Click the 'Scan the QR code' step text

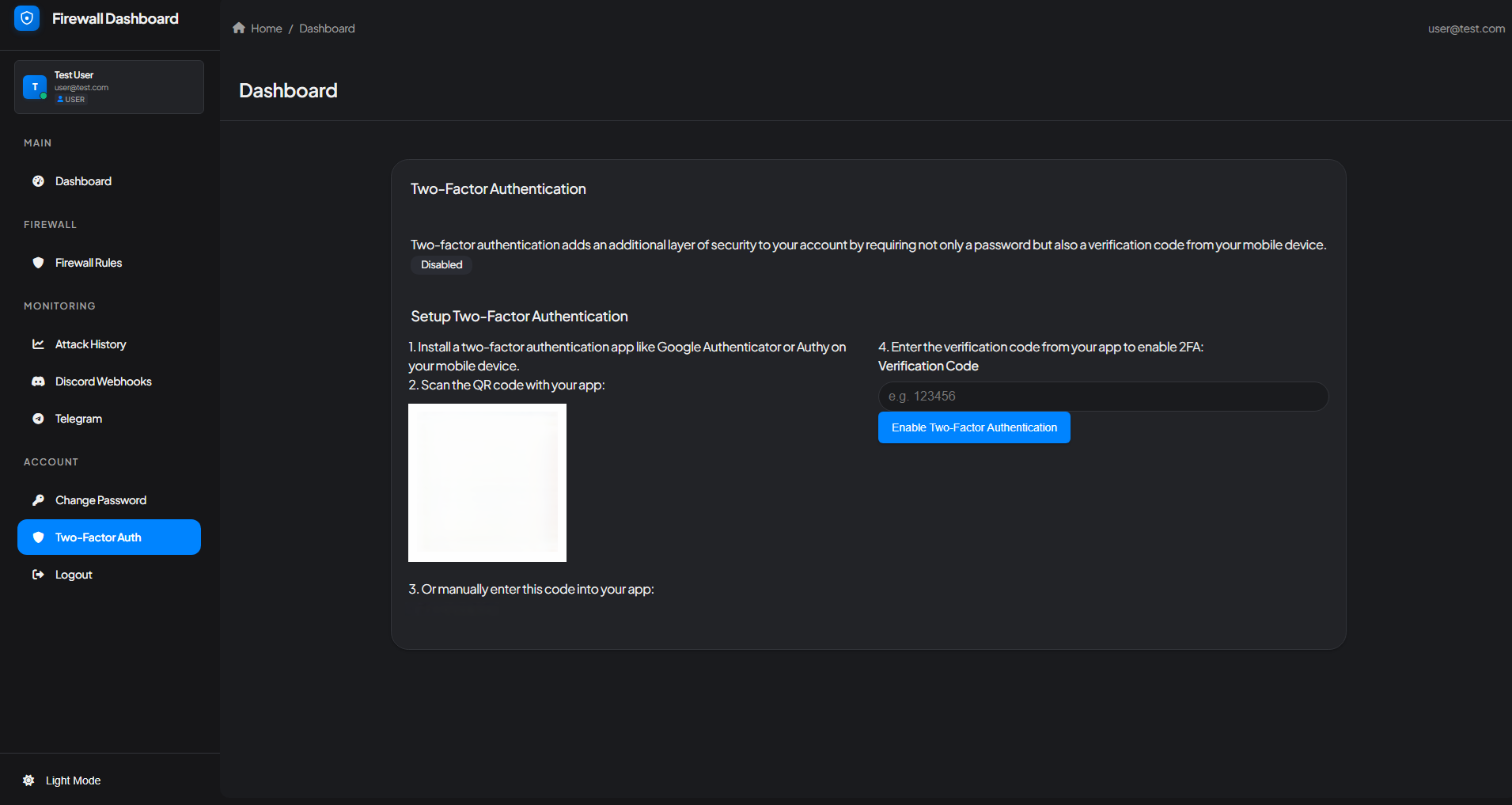coord(506,385)
